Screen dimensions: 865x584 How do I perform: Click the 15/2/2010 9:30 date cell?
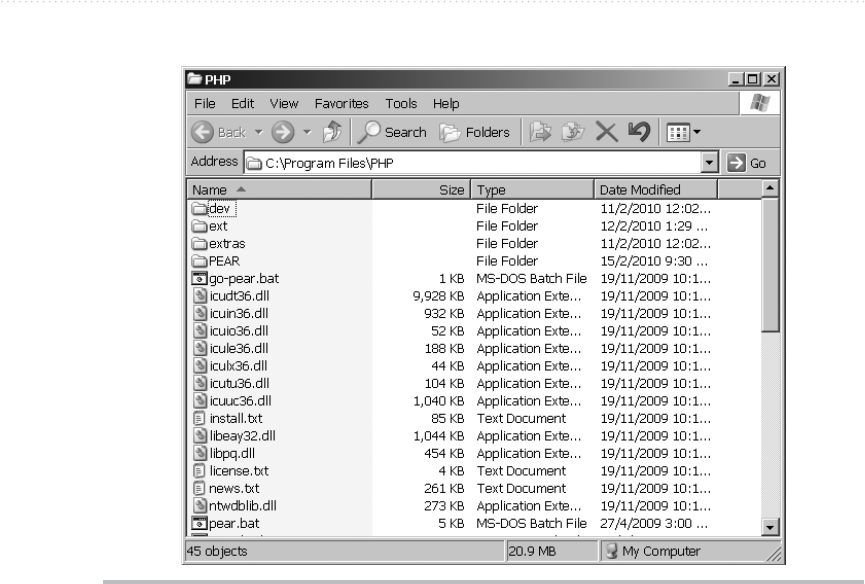(x=654, y=261)
